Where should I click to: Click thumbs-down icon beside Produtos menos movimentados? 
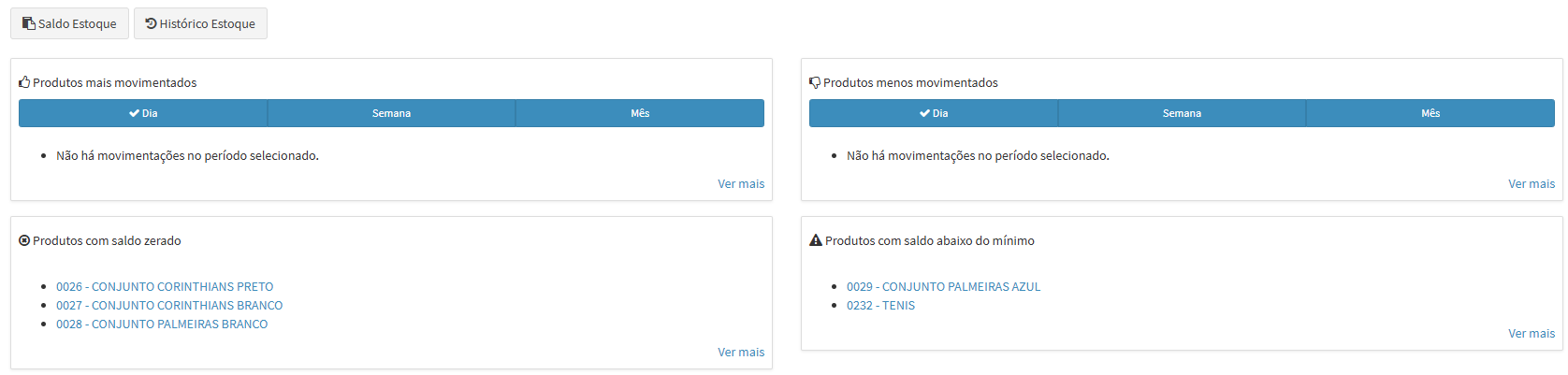(815, 82)
